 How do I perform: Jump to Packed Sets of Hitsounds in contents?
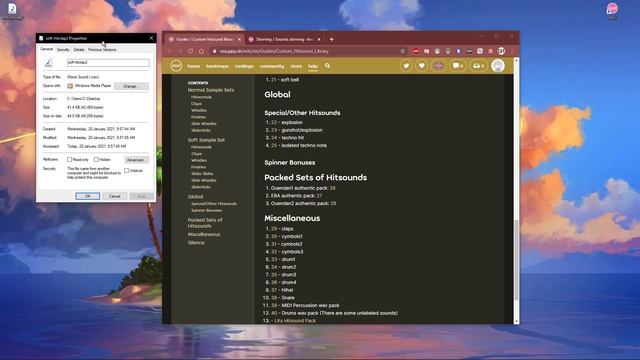tap(205, 222)
